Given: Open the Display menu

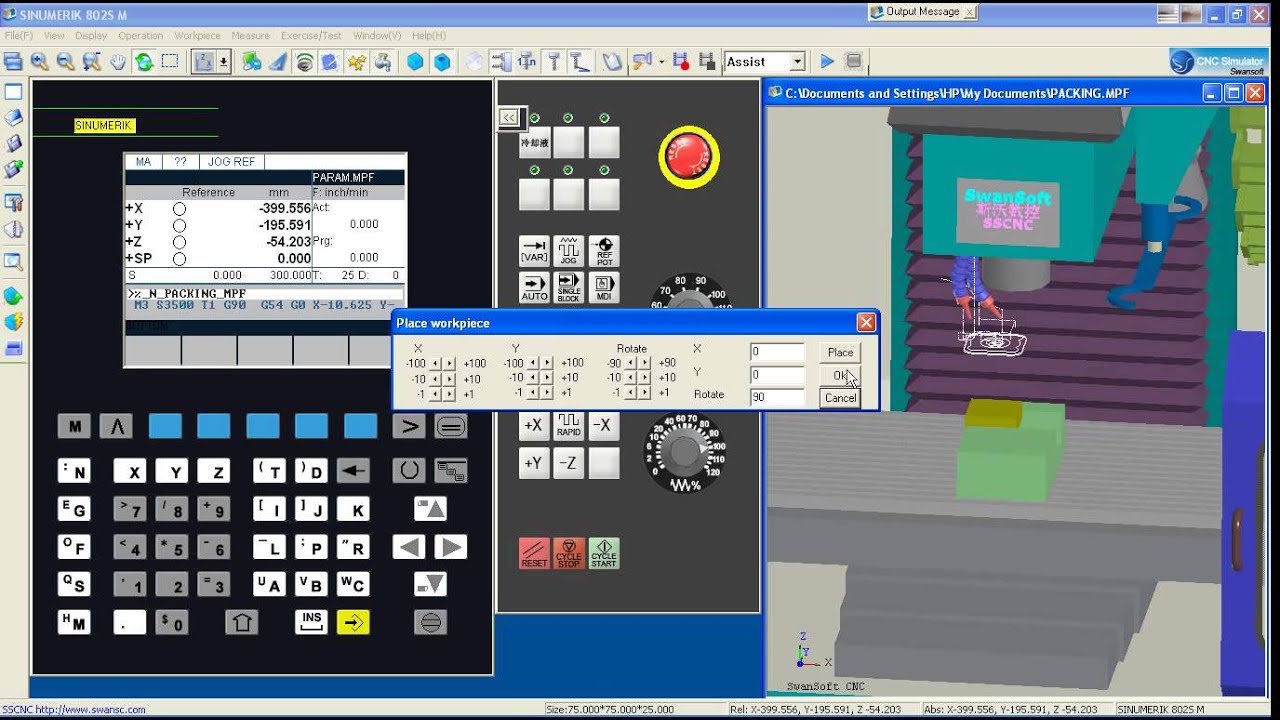Looking at the screenshot, I should click(x=91, y=35).
